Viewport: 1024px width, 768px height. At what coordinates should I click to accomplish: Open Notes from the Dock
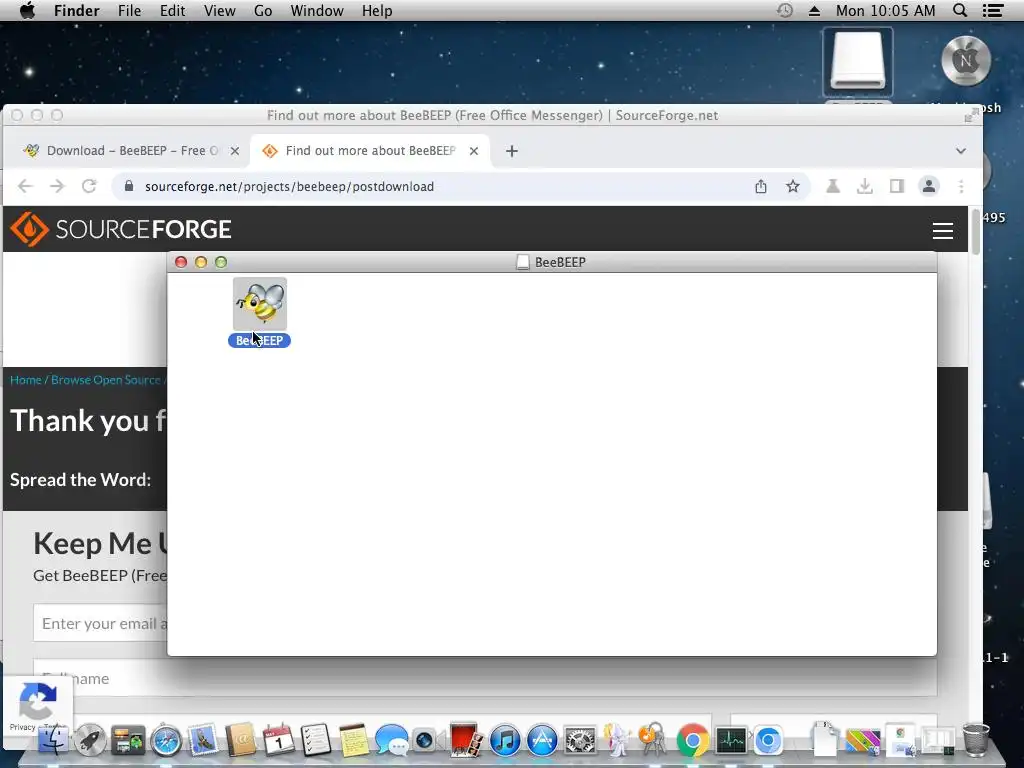[354, 740]
